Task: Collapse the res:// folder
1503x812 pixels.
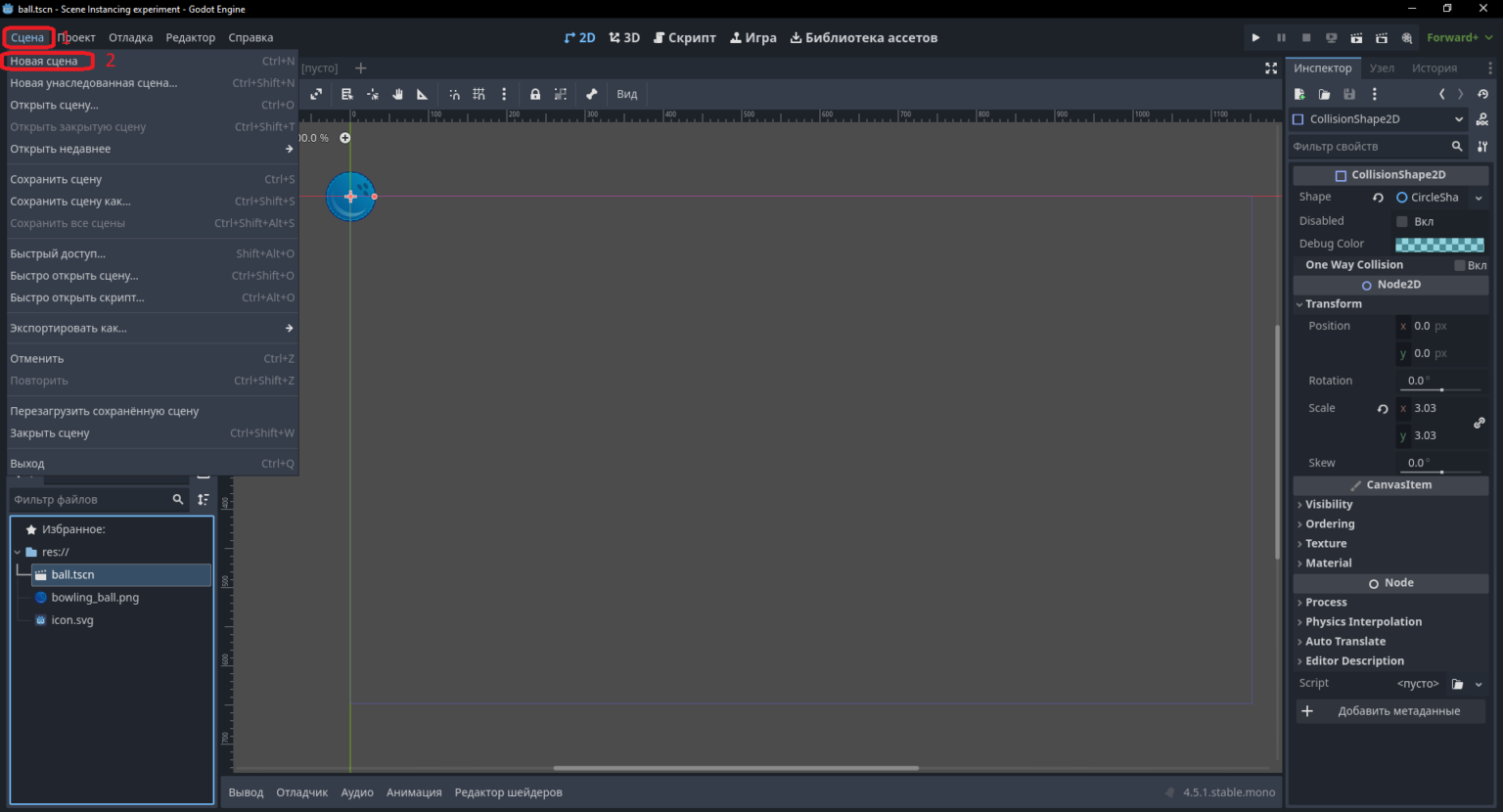Action: pyautogui.click(x=18, y=552)
